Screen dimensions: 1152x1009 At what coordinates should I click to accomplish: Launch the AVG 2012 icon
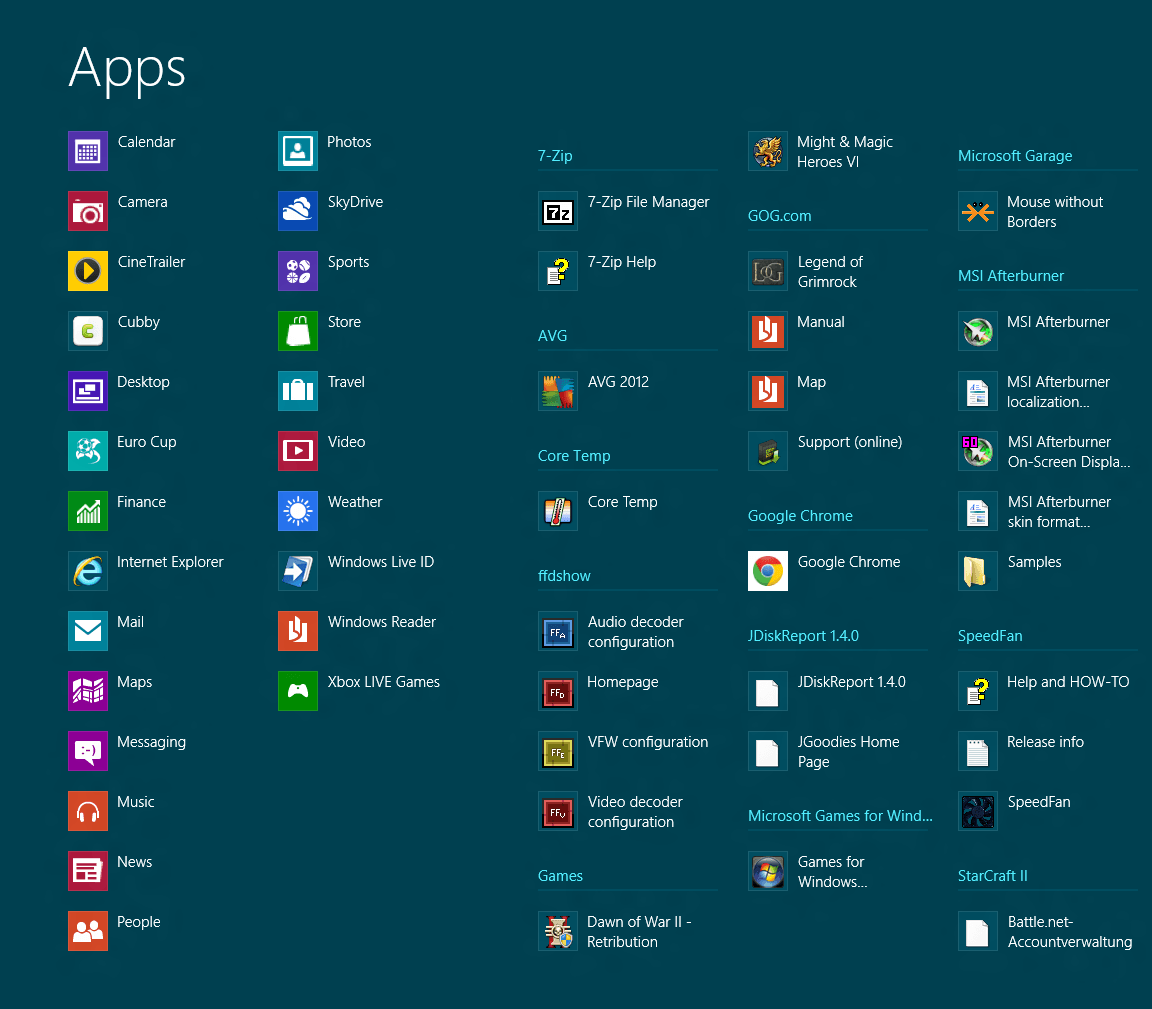pos(558,391)
